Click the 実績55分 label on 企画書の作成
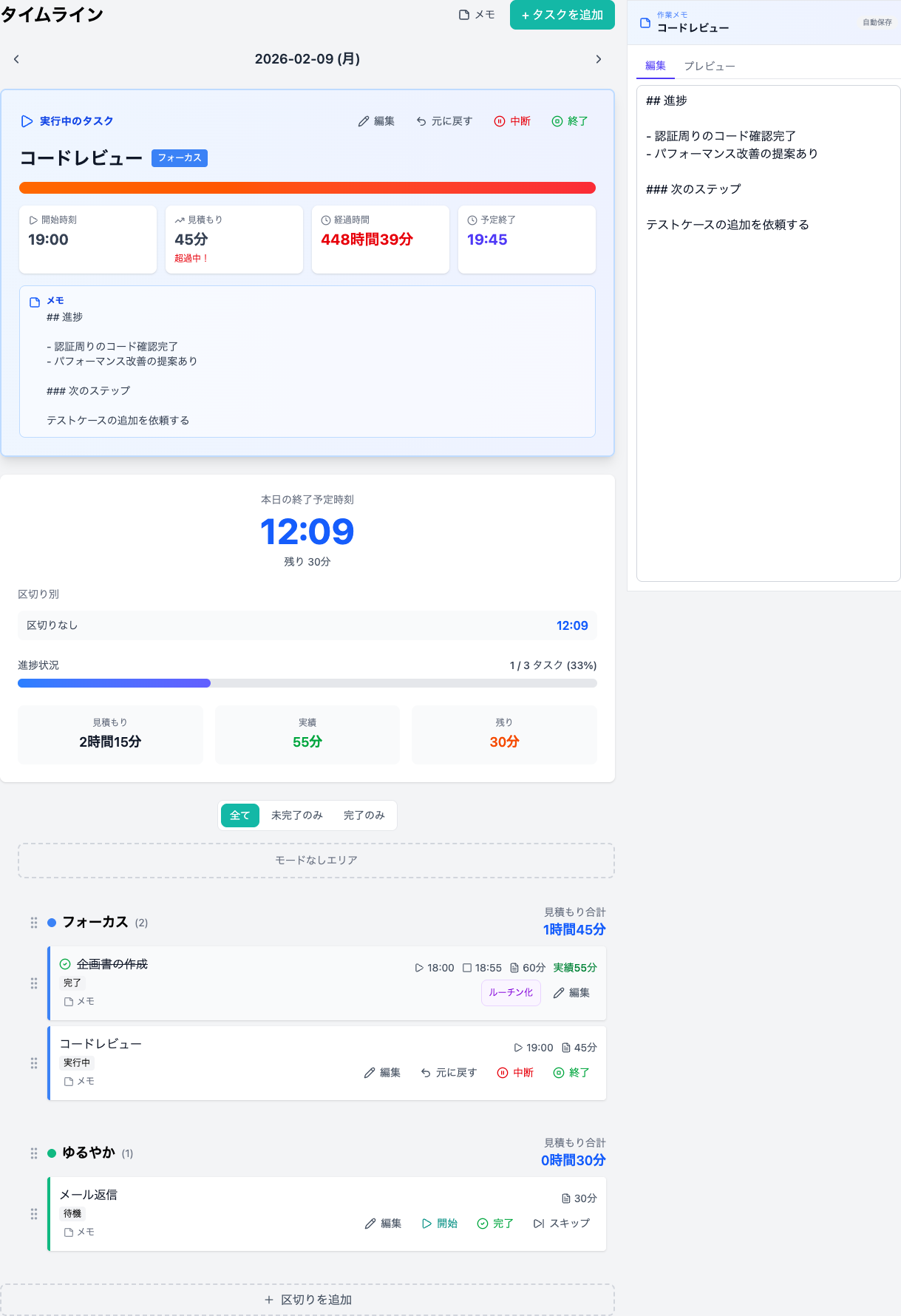 click(575, 968)
